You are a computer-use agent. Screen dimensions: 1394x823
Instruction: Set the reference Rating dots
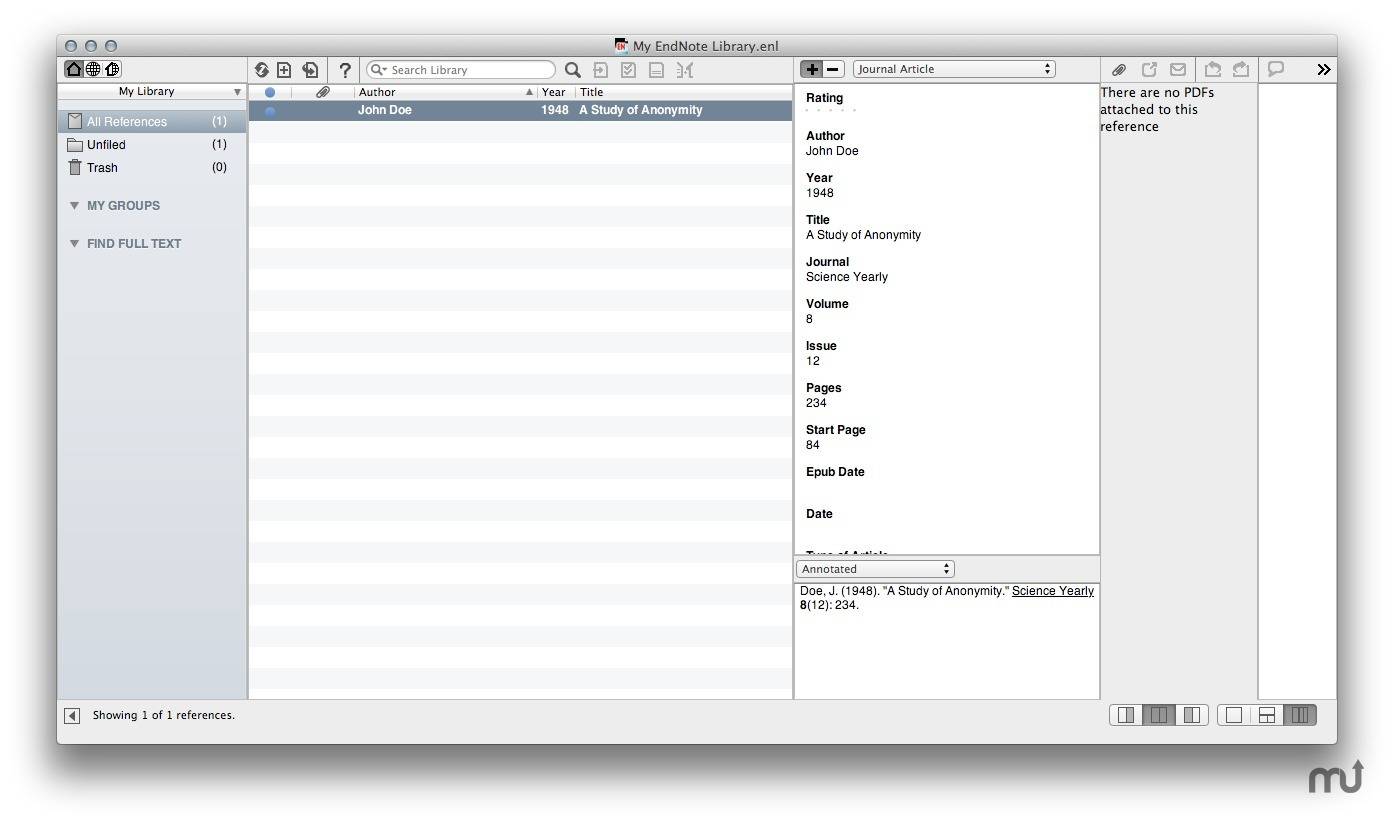coord(831,110)
